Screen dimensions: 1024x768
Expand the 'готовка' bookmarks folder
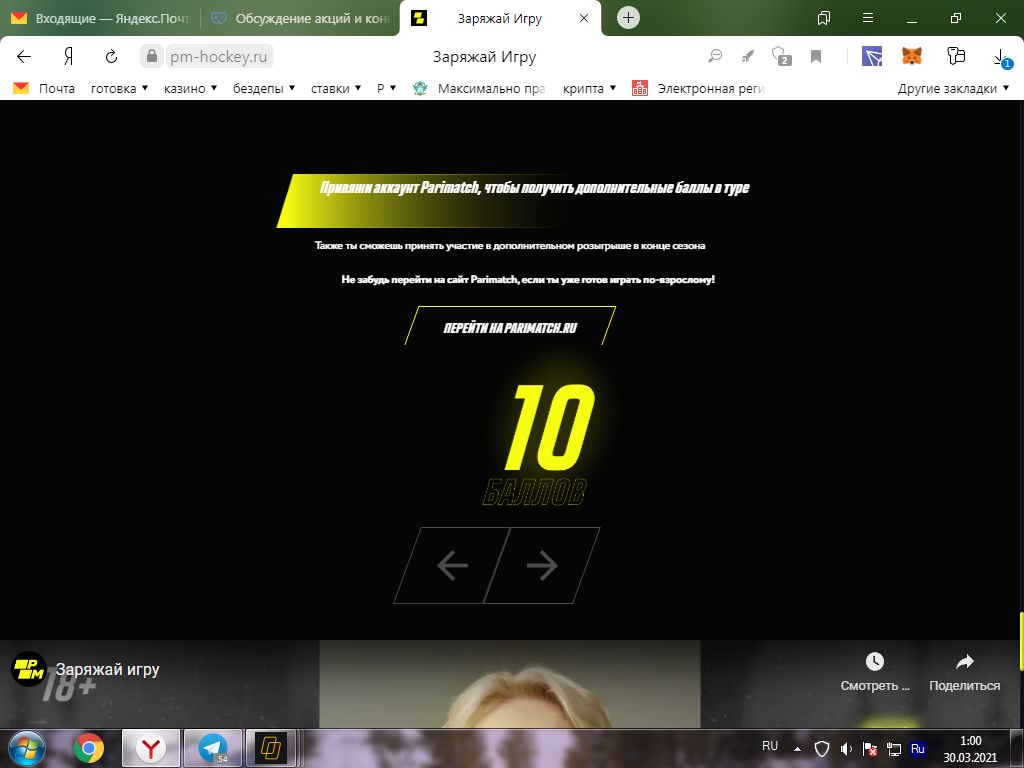click(120, 88)
